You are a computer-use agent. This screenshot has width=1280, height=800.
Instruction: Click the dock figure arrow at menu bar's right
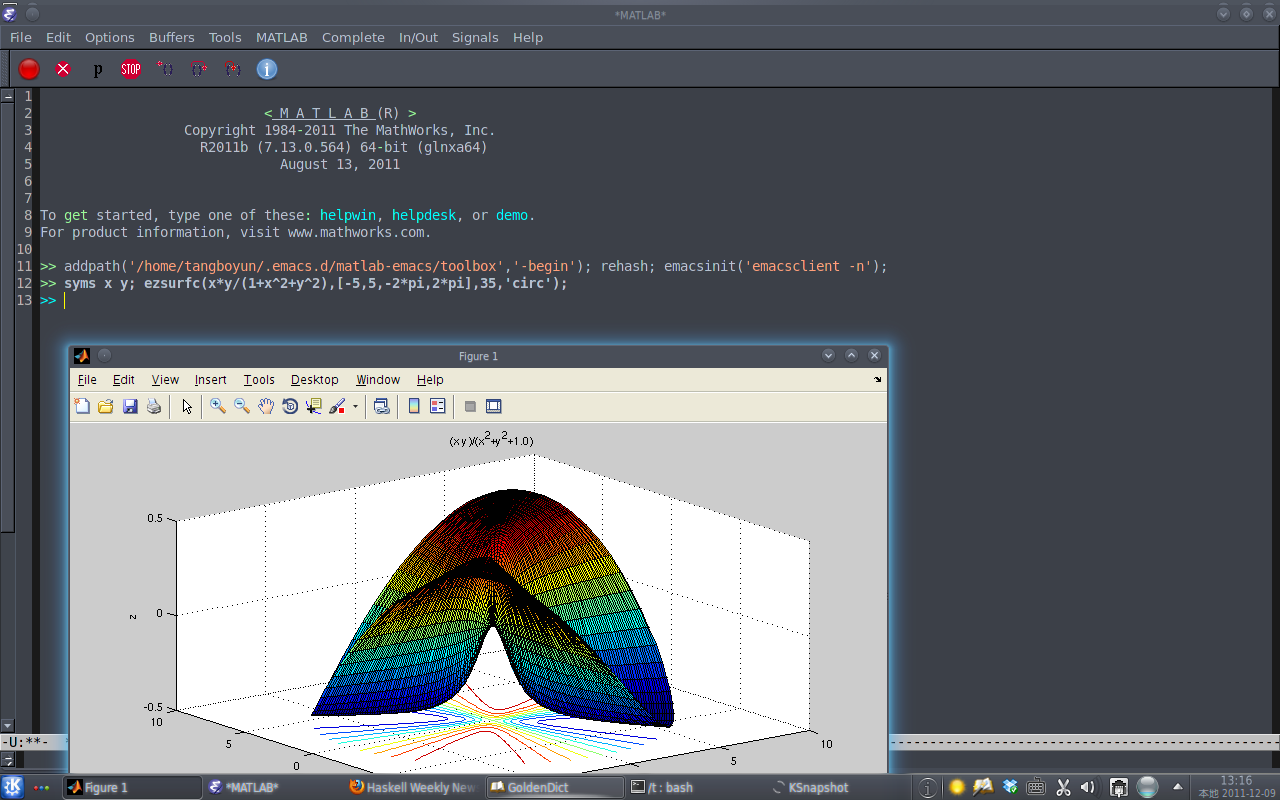878,380
